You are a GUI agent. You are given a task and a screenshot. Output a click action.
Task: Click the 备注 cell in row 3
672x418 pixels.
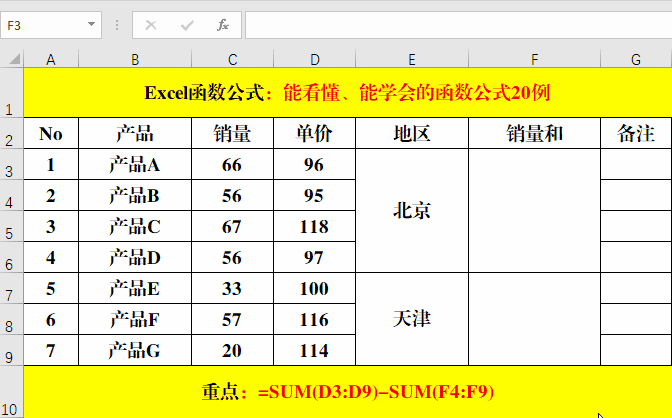coord(636,164)
